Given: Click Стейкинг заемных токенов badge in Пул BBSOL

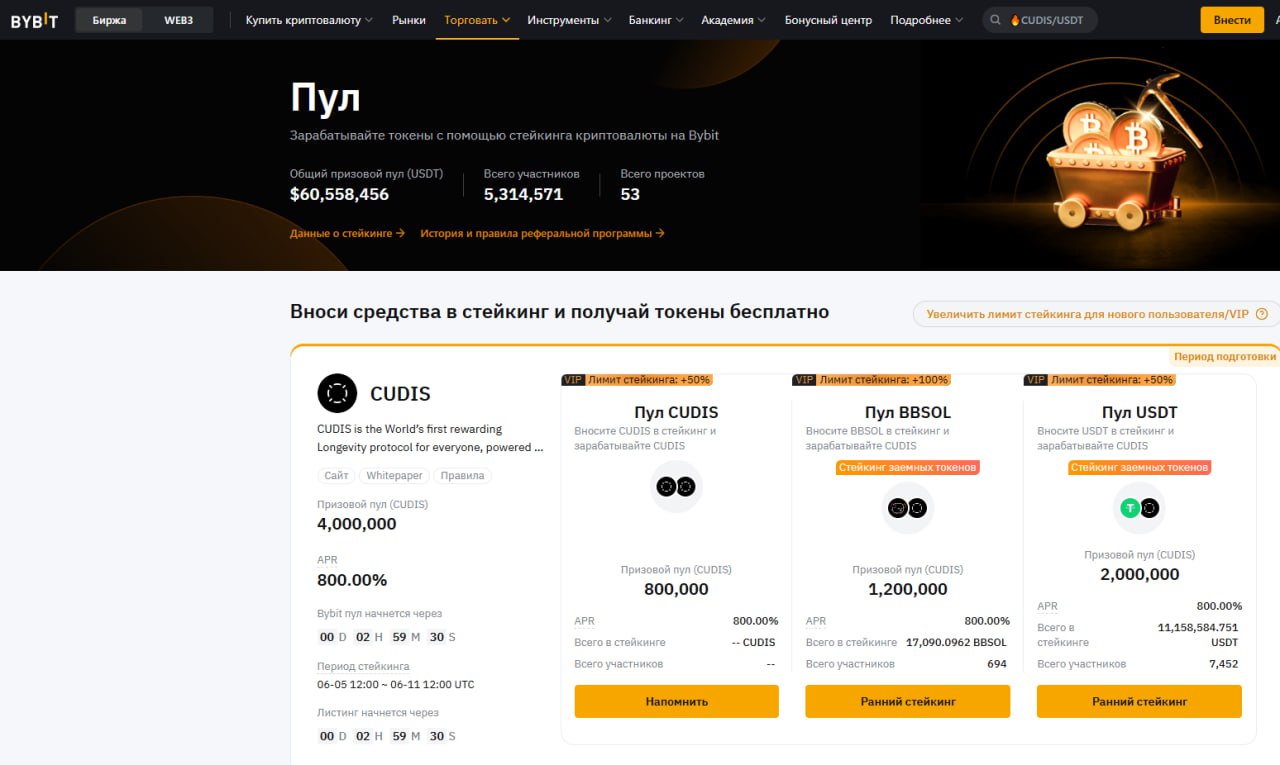Looking at the screenshot, I should click(x=908, y=467).
